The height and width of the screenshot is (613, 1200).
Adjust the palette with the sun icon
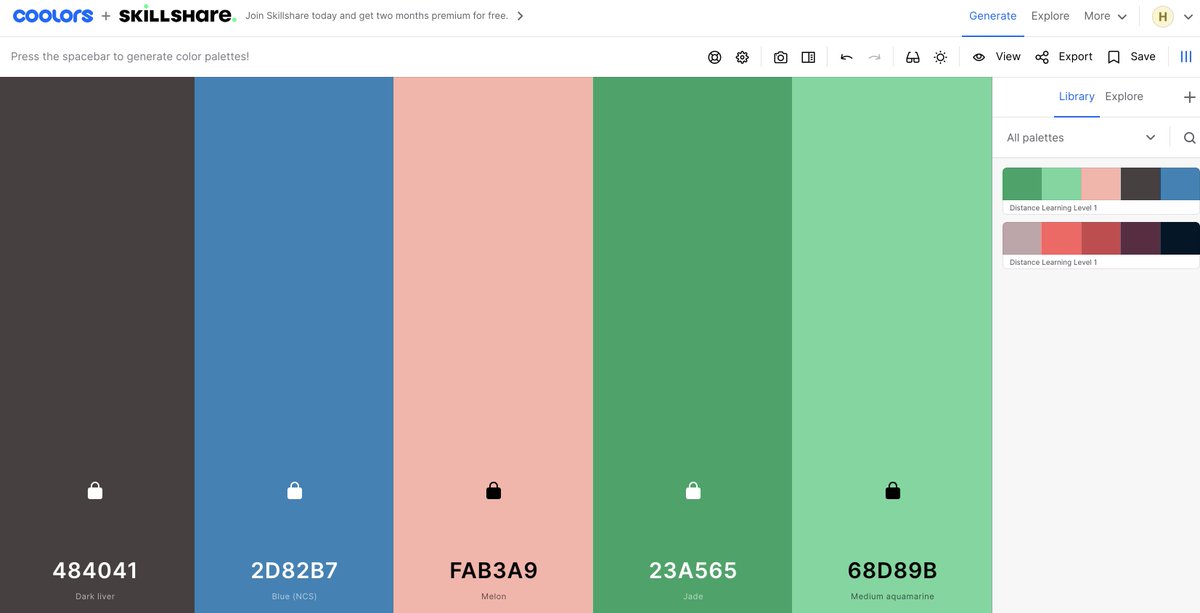[x=940, y=57]
